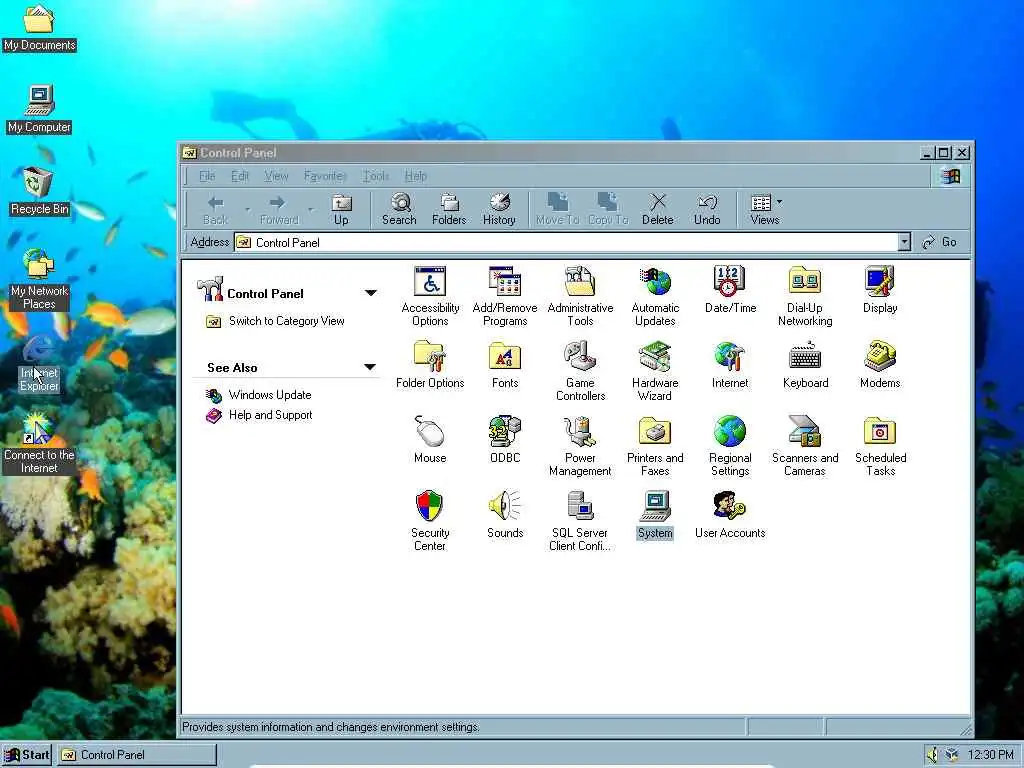Select My Network Places desktop icon

pos(39,280)
